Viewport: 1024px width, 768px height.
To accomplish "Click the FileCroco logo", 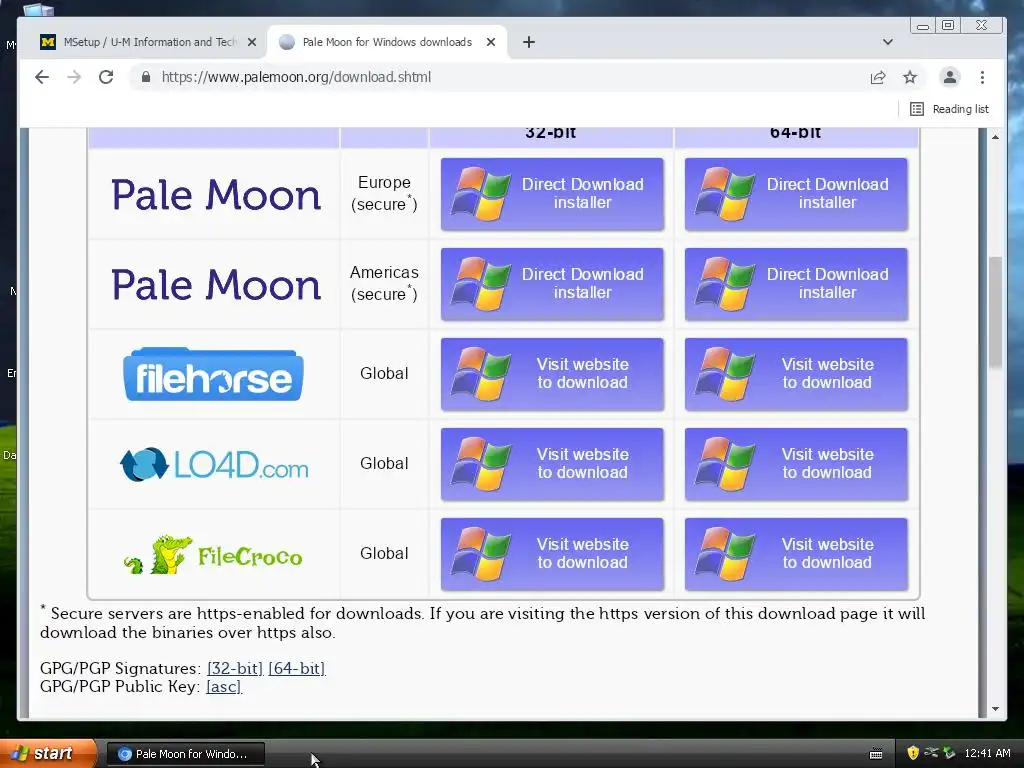I will (x=213, y=555).
